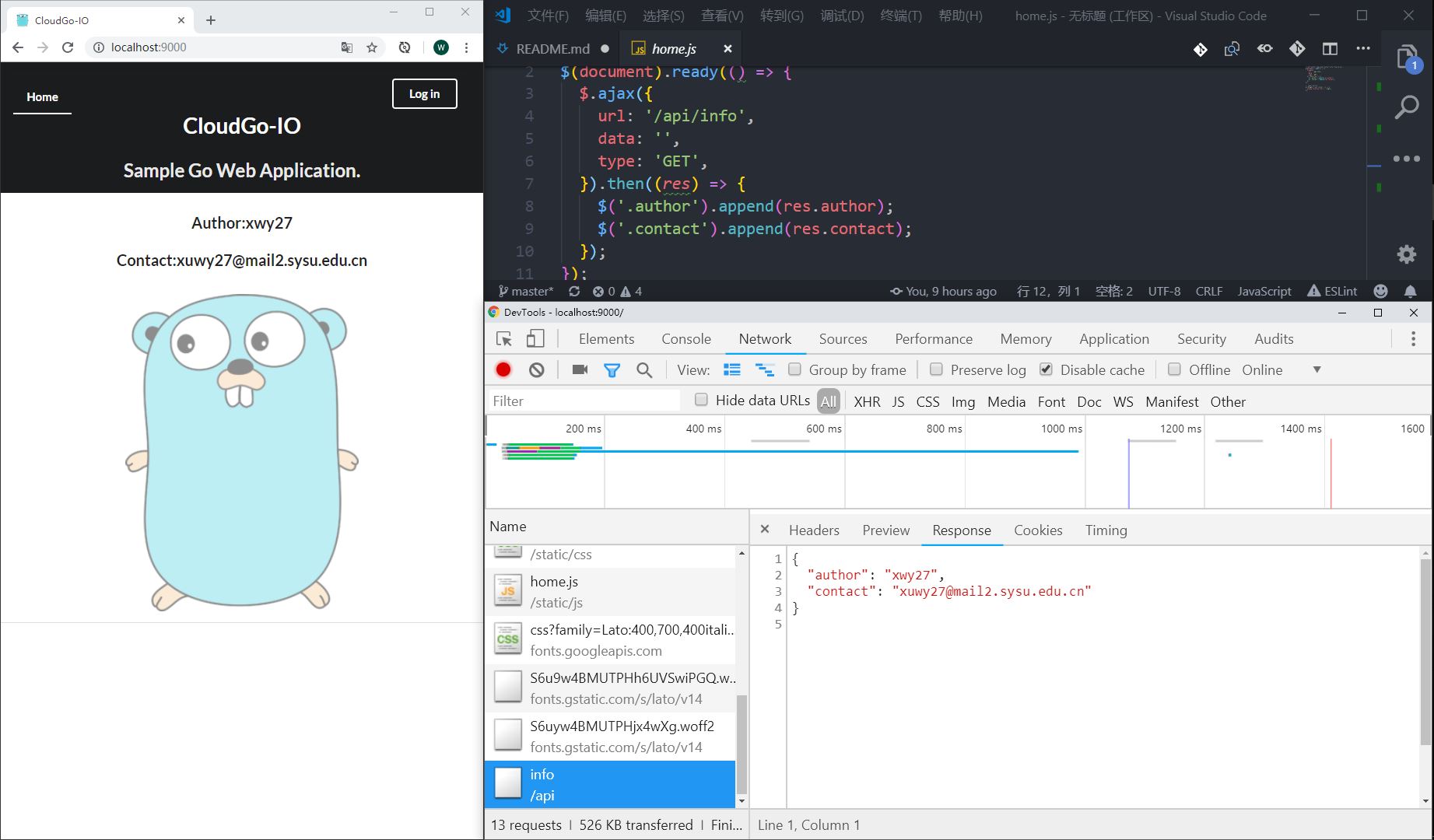
Task: Select the All request filter
Action: (x=829, y=401)
